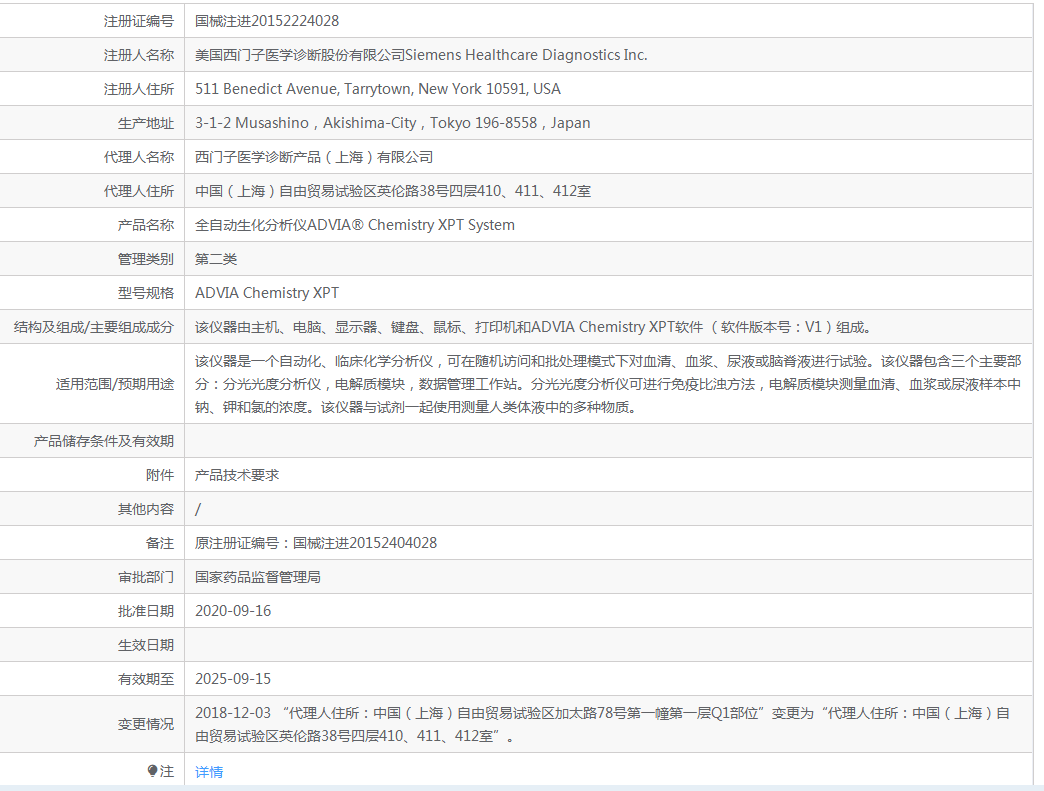Select model value ADVIA Chemistry XPT
This screenshot has width=1044, height=791.
[267, 293]
